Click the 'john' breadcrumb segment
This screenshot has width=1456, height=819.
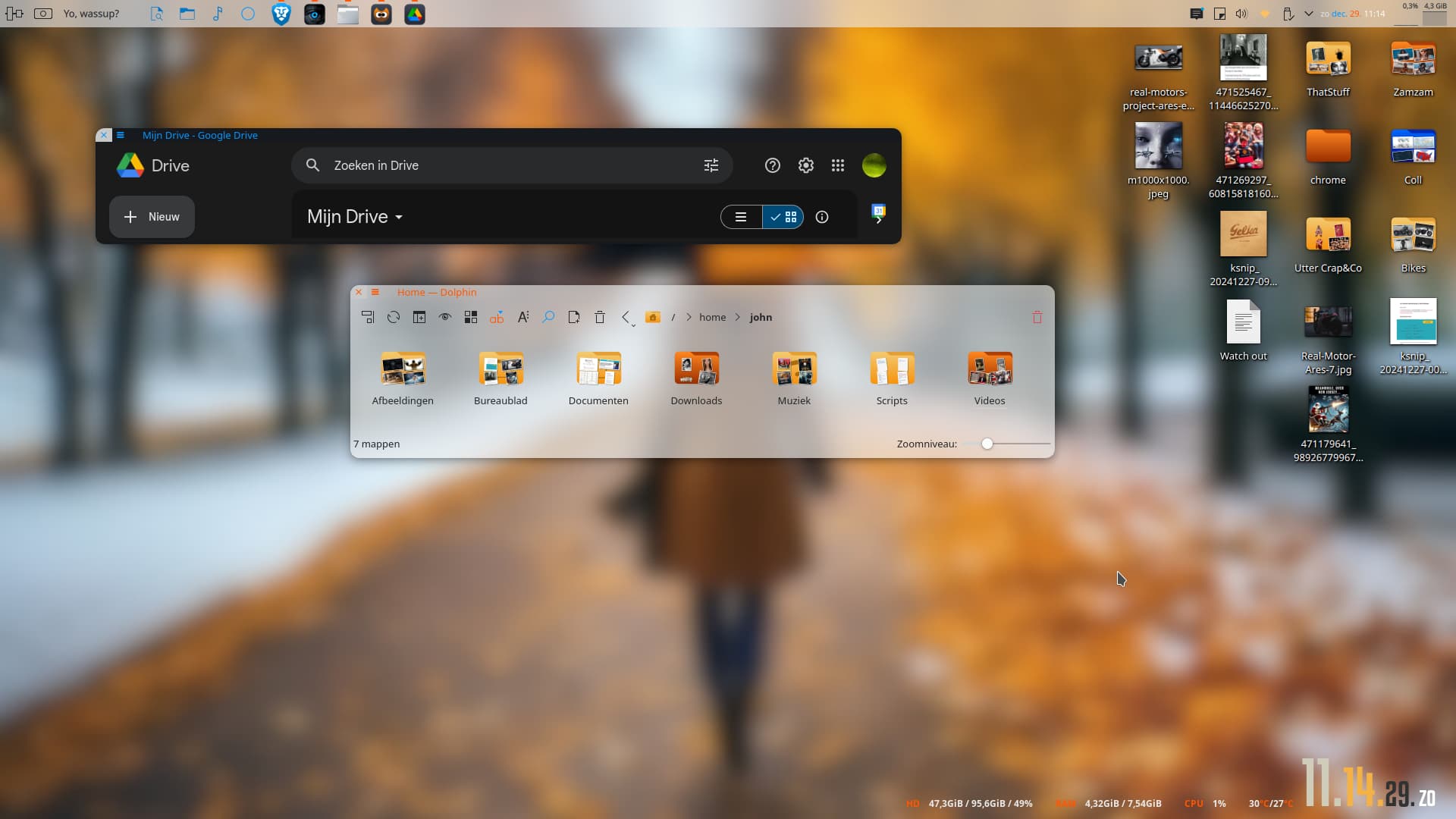click(761, 317)
